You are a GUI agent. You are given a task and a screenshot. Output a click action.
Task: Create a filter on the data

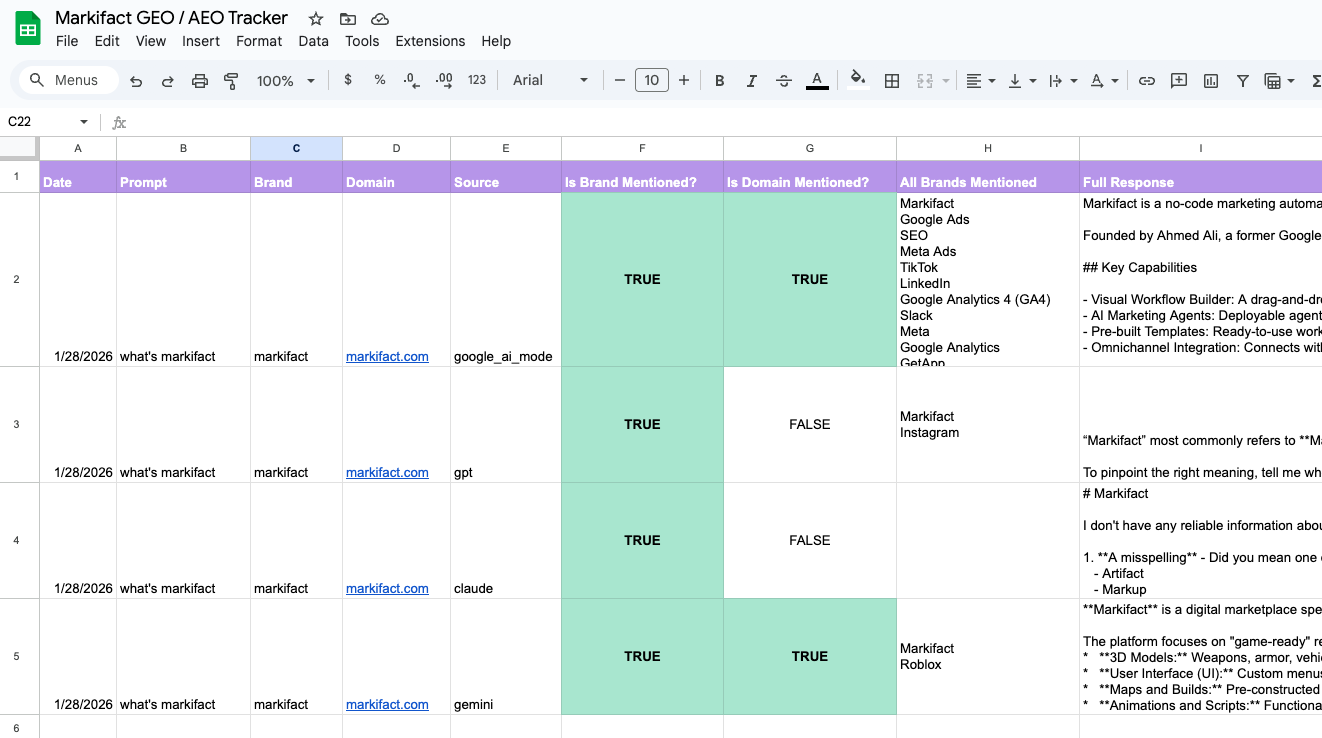1243,80
